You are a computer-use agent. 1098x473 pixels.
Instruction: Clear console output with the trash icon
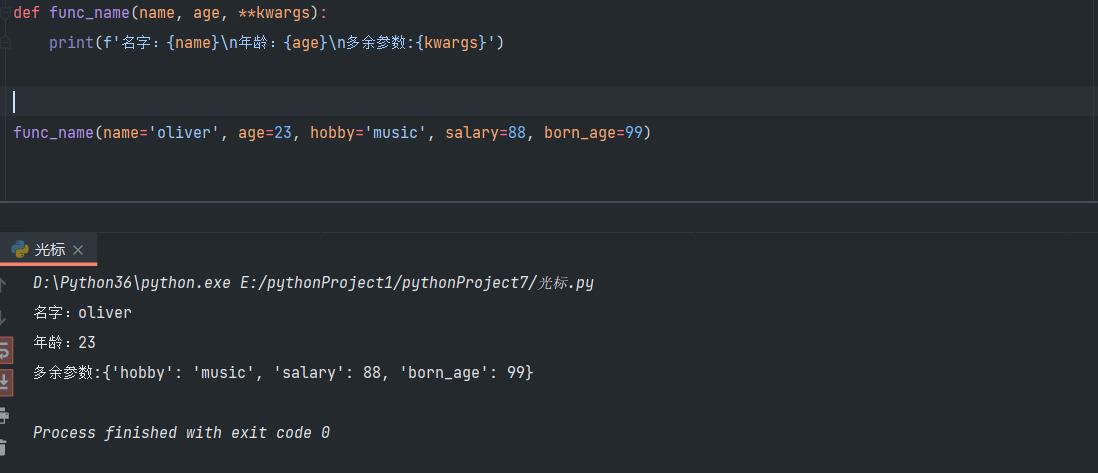4,447
